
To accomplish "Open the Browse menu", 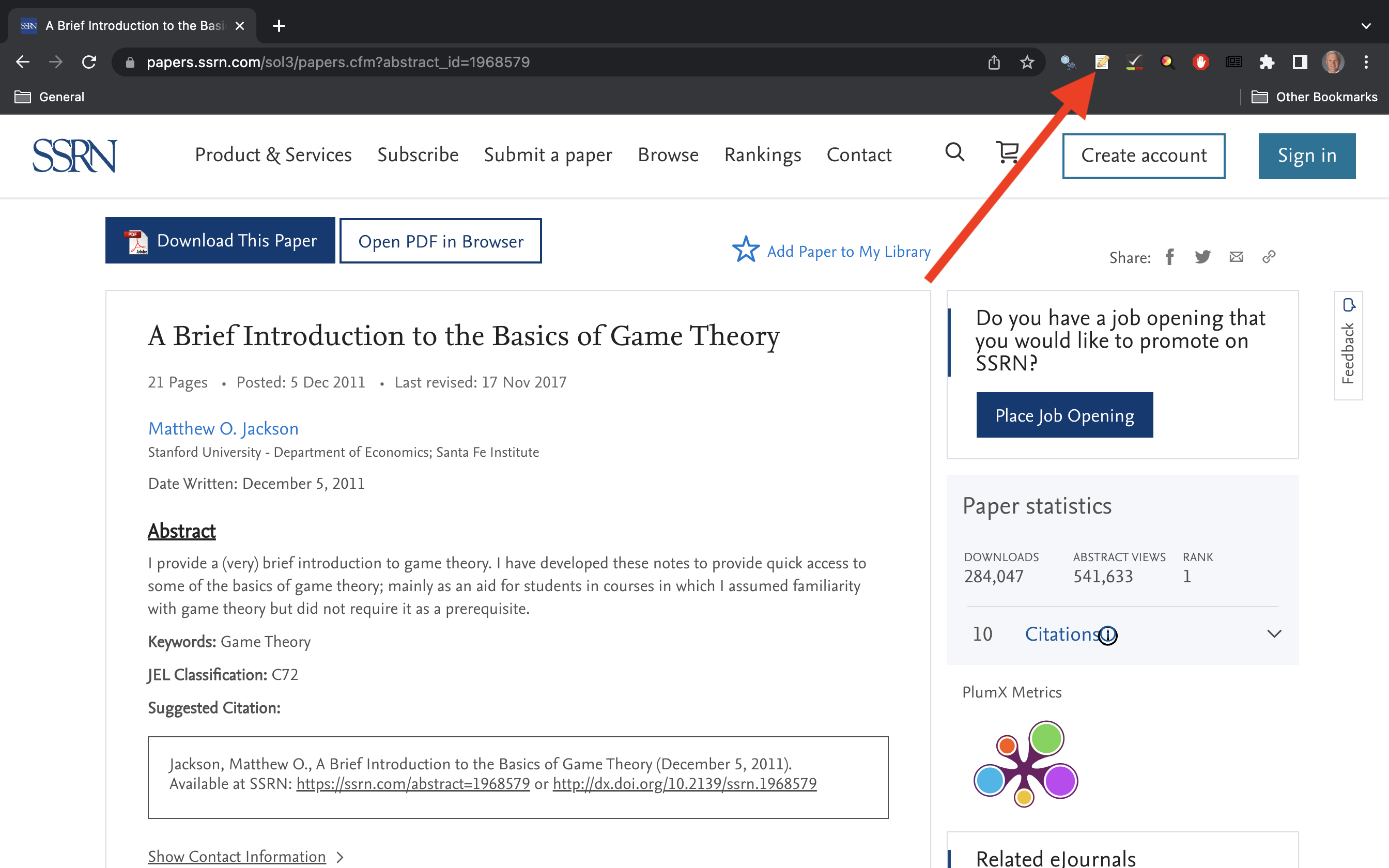I will 668,155.
